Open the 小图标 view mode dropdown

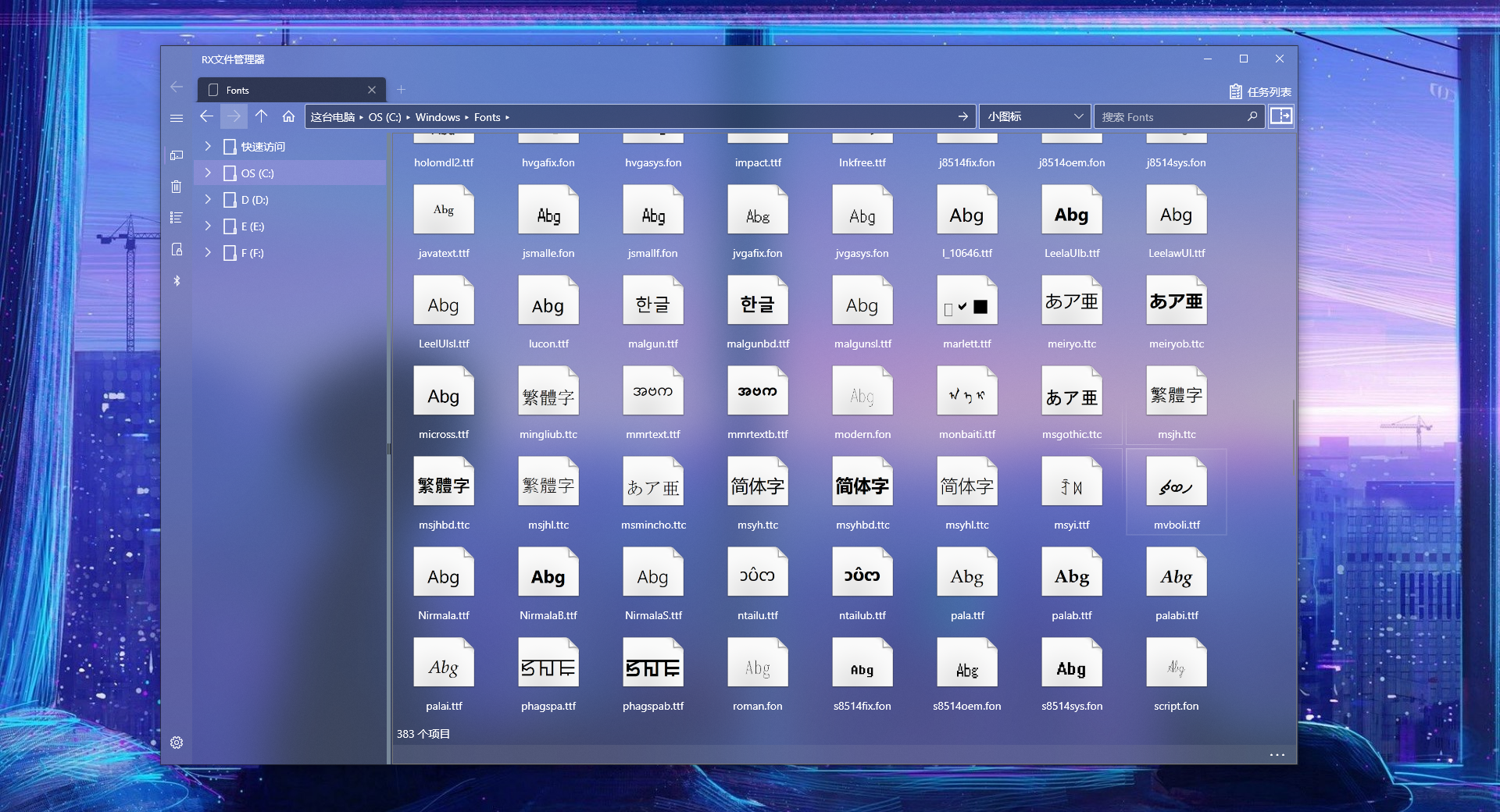click(x=1034, y=116)
